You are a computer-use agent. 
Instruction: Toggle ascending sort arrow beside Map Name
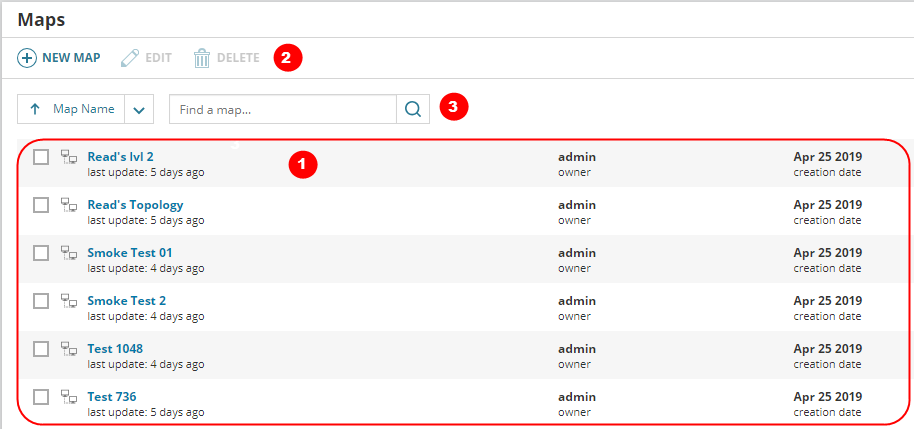[x=35, y=109]
